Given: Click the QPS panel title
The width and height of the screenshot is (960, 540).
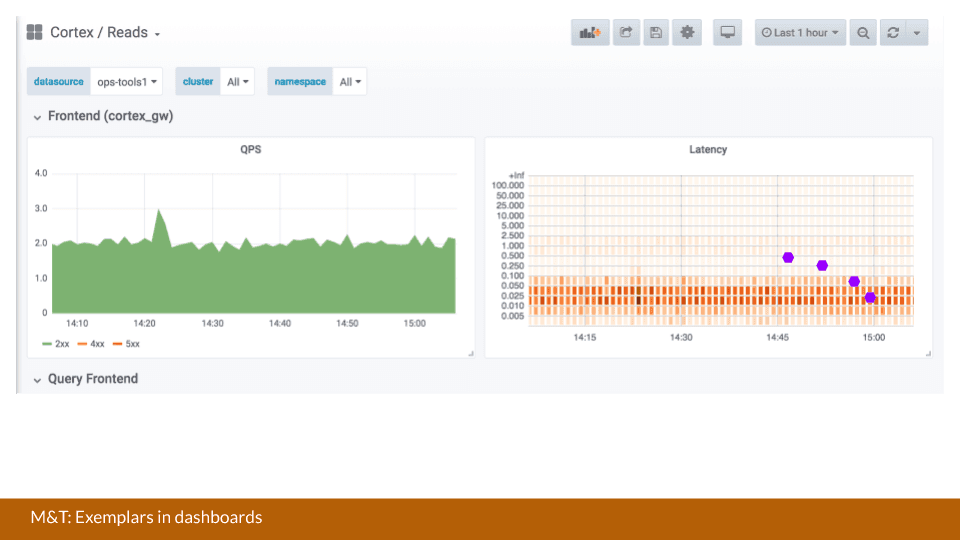Looking at the screenshot, I should pos(250,149).
